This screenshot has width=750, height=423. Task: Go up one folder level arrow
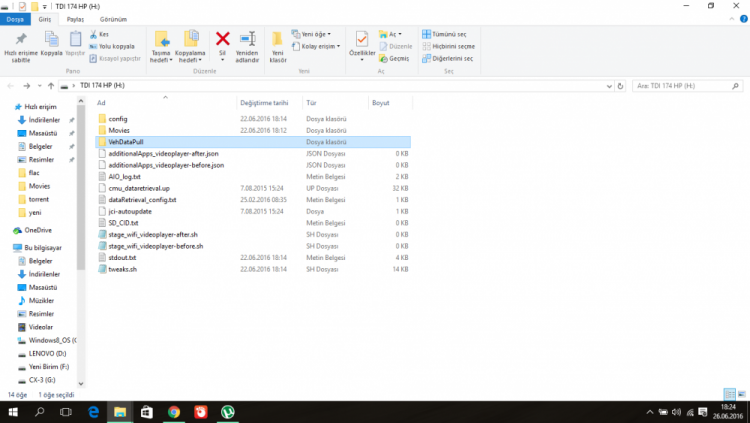(66, 86)
